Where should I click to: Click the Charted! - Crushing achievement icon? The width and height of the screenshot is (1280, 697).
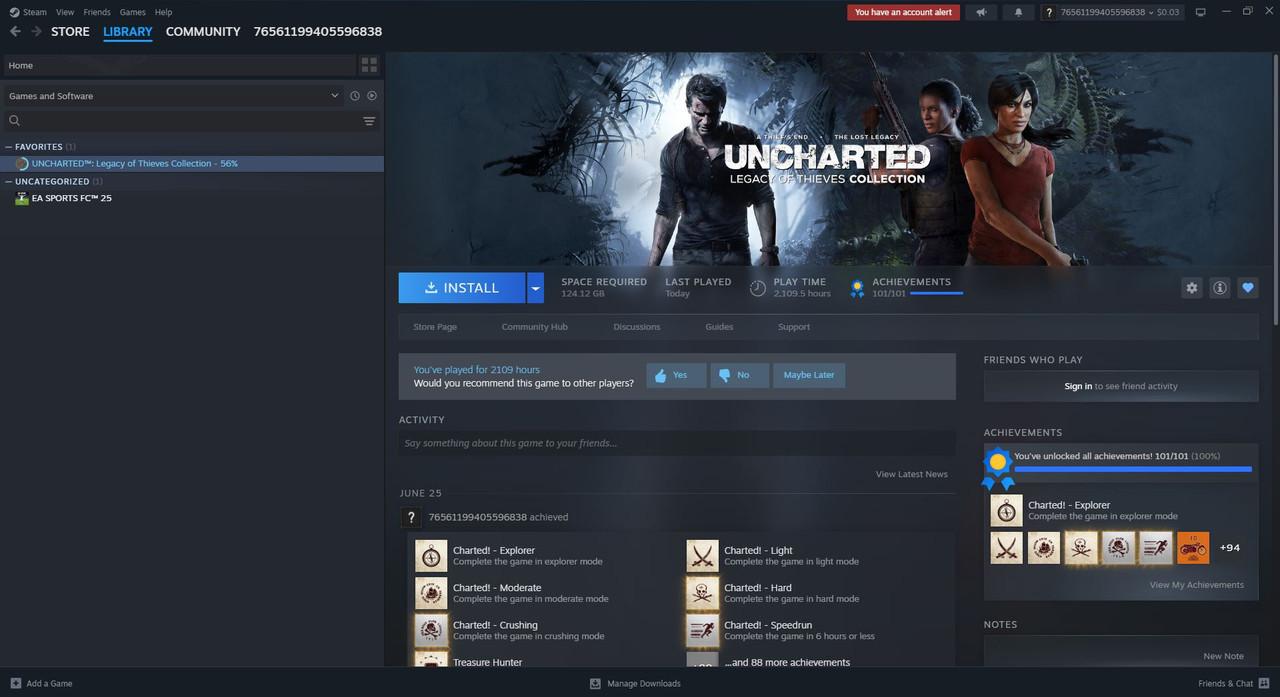pos(431,630)
